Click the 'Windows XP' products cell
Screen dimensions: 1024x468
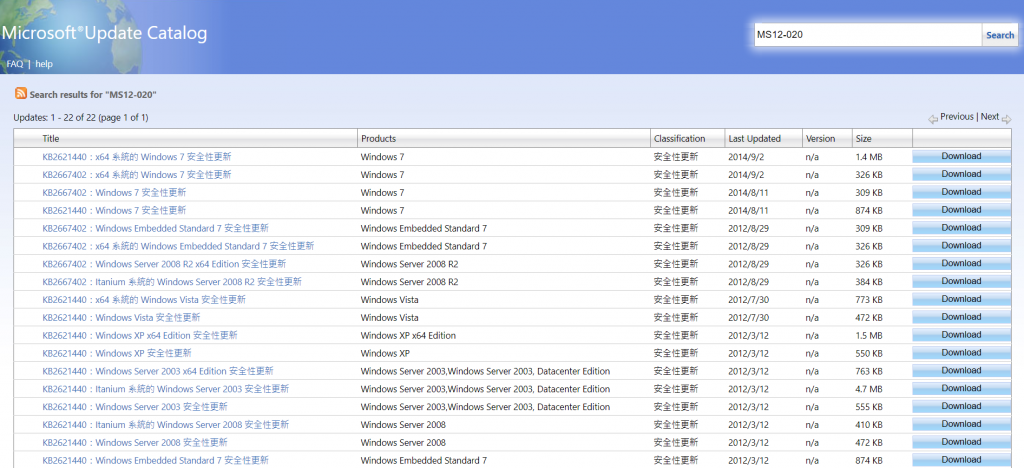click(x=385, y=353)
